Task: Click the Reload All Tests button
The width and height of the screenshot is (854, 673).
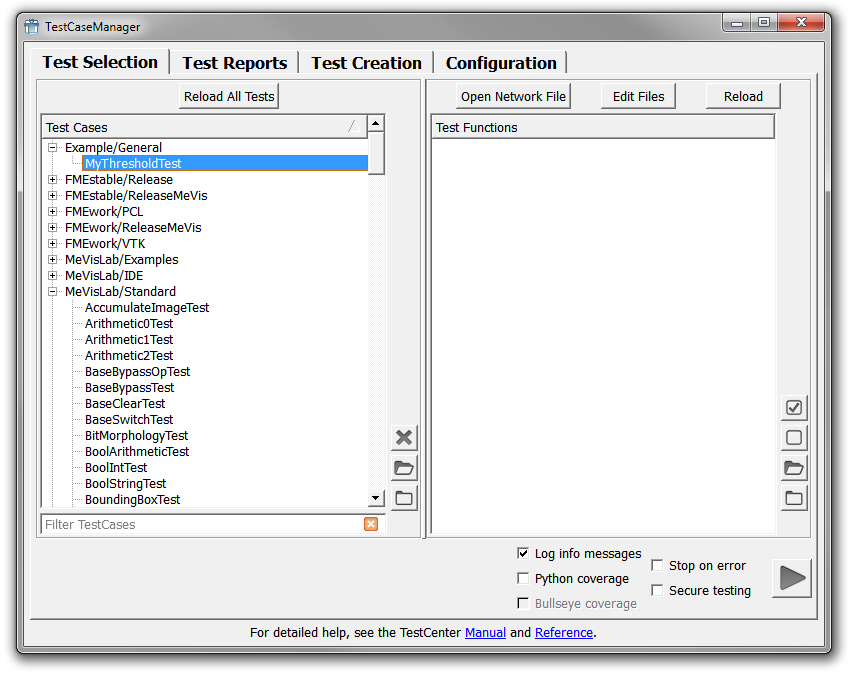Action: (229, 97)
